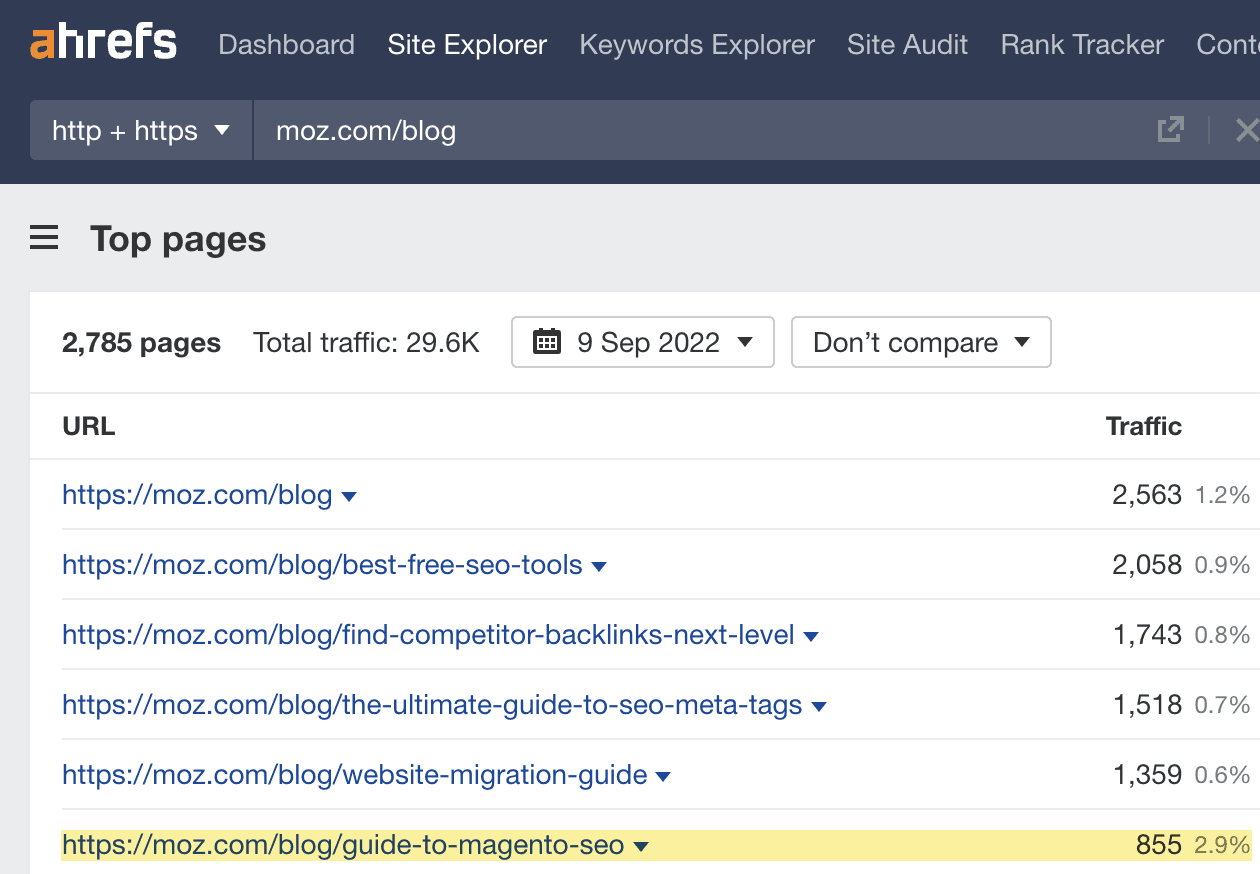Open the 9 Sep 2022 date dropdown
The image size is (1260, 874).
point(643,343)
